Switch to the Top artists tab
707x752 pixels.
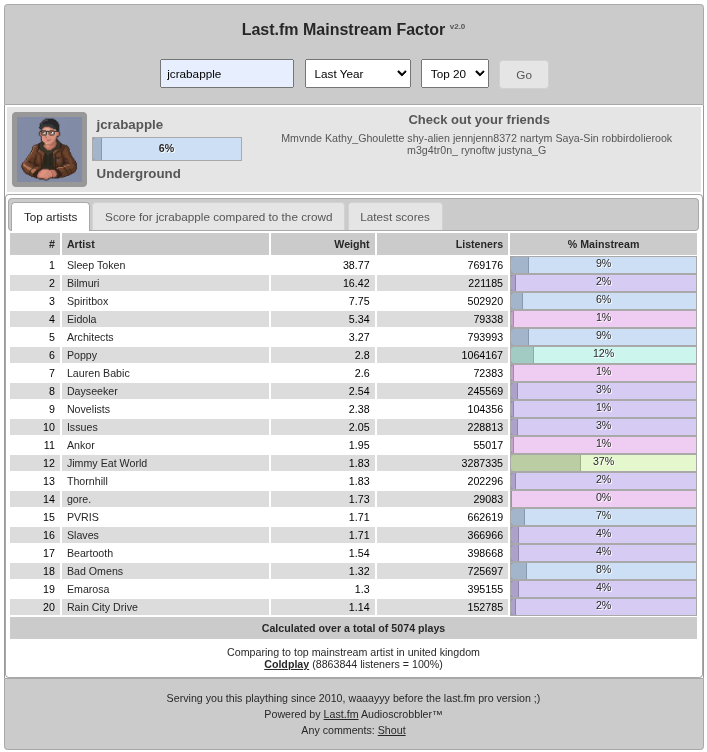tap(50, 217)
